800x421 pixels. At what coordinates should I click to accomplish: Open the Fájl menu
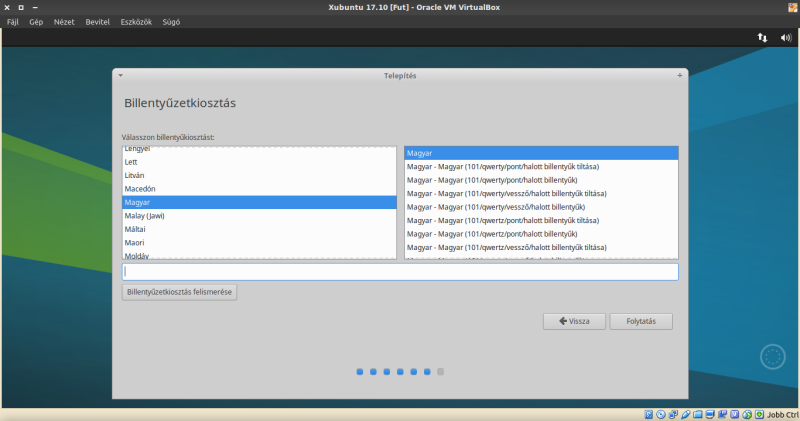click(x=13, y=21)
